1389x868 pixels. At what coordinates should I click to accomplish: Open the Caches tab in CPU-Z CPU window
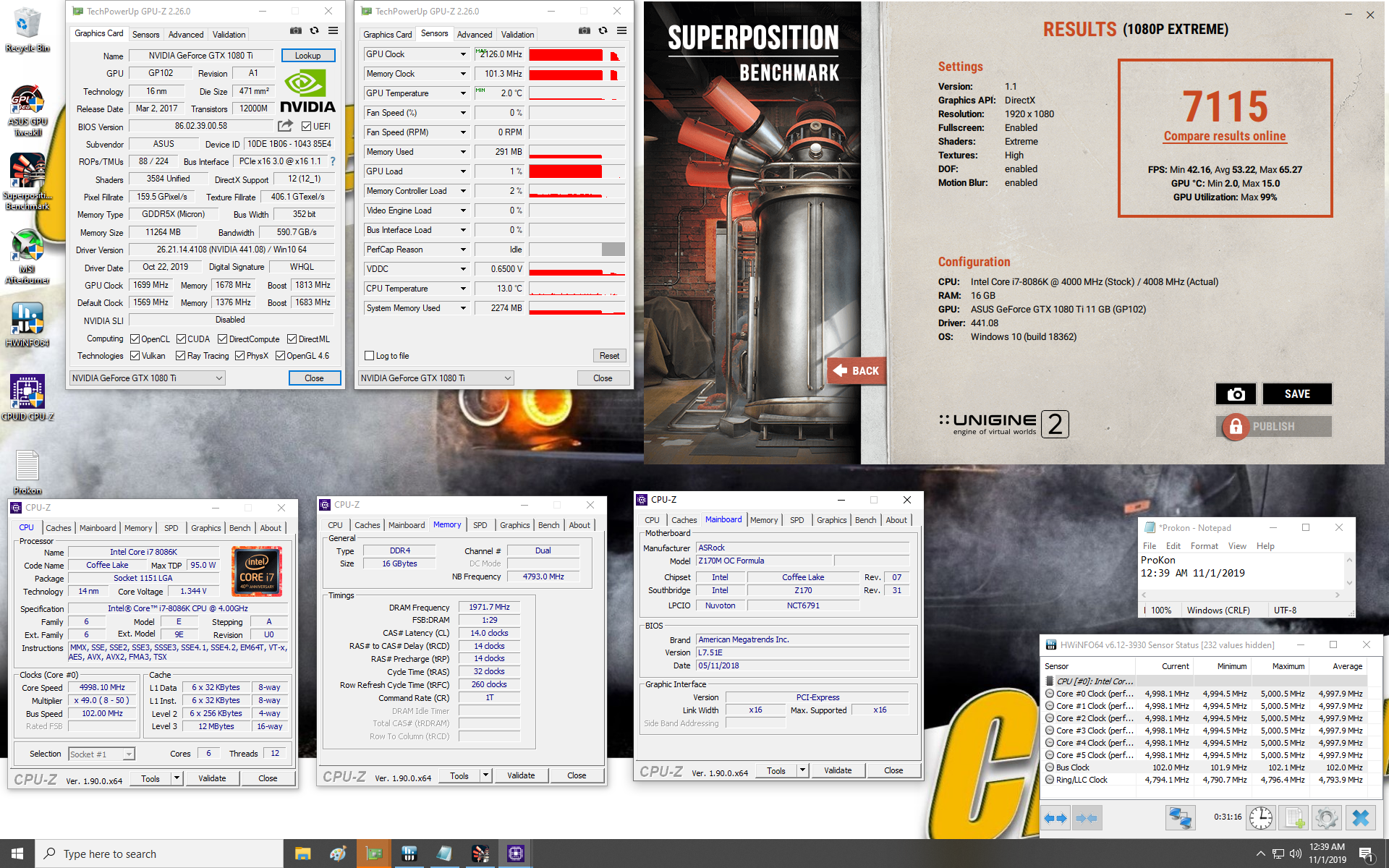[x=59, y=528]
